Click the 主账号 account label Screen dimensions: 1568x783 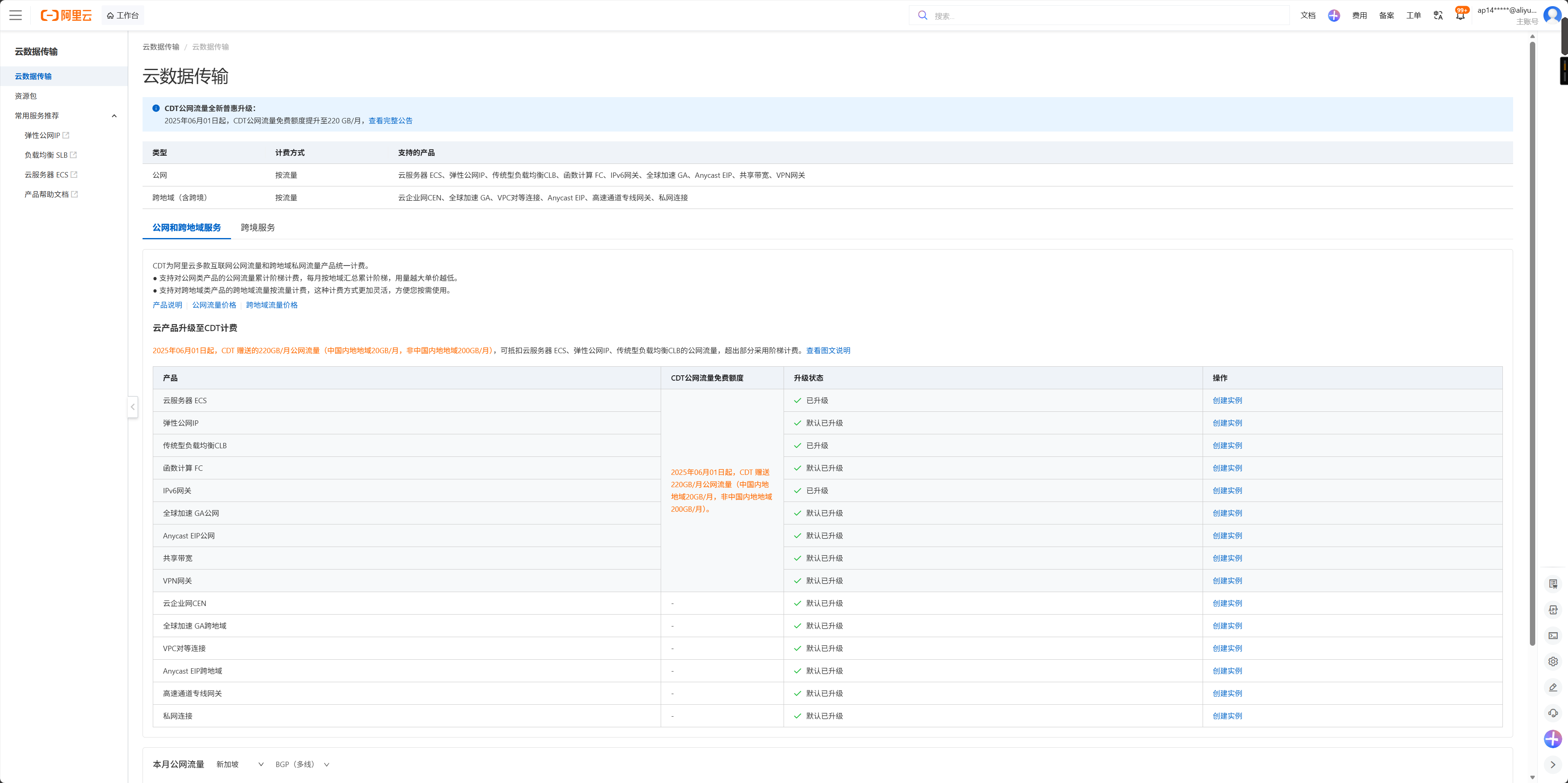pyautogui.click(x=1527, y=21)
